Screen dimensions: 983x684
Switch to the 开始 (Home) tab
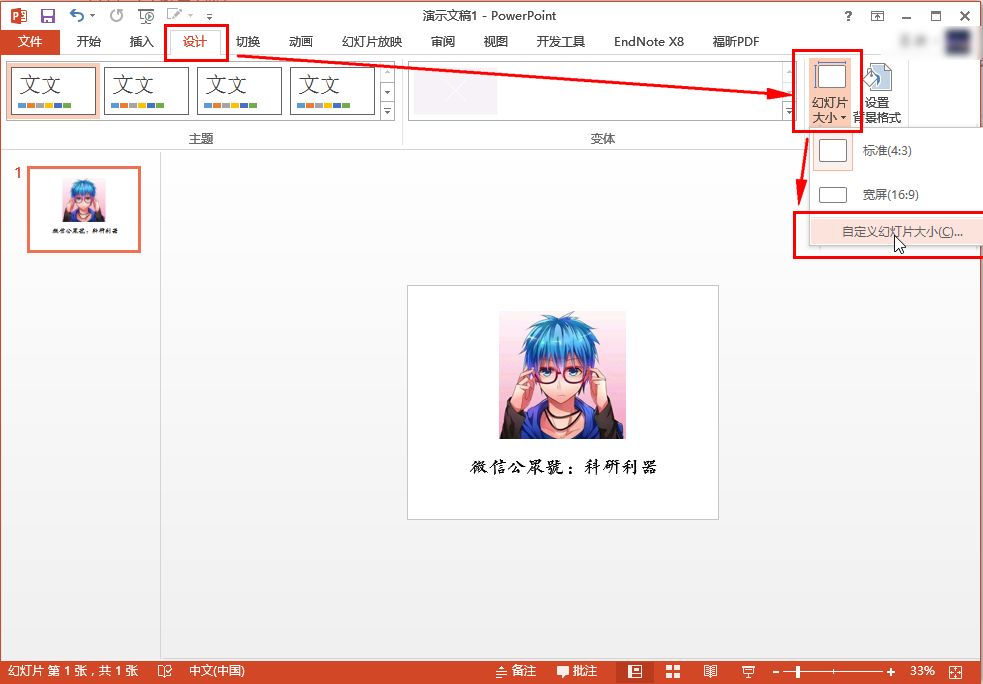[88, 42]
